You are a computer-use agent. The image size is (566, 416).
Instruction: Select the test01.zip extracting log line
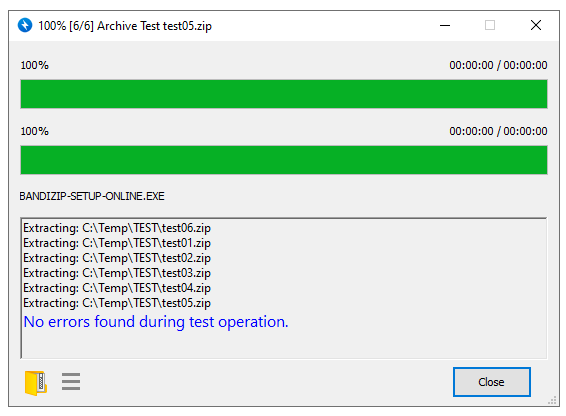[x=117, y=243]
